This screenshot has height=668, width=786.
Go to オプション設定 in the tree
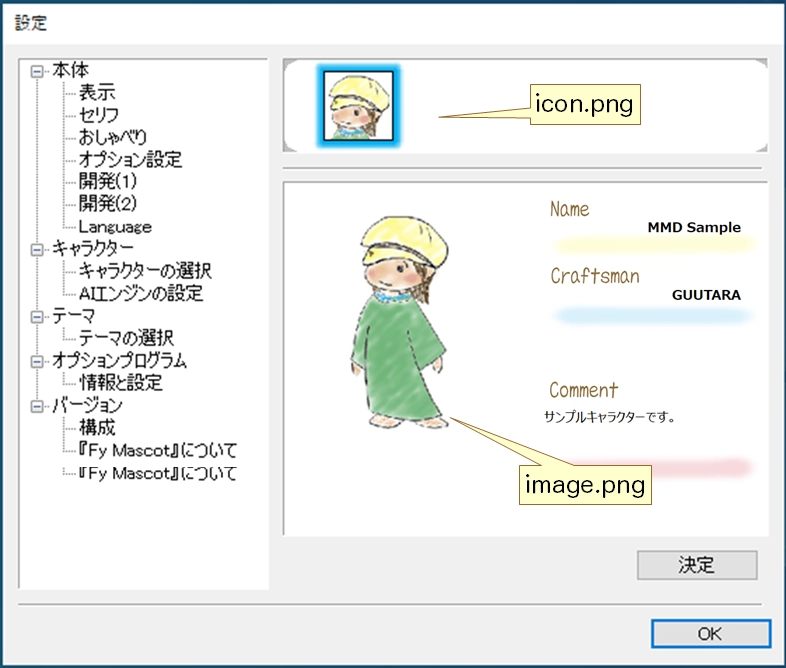click(130, 160)
